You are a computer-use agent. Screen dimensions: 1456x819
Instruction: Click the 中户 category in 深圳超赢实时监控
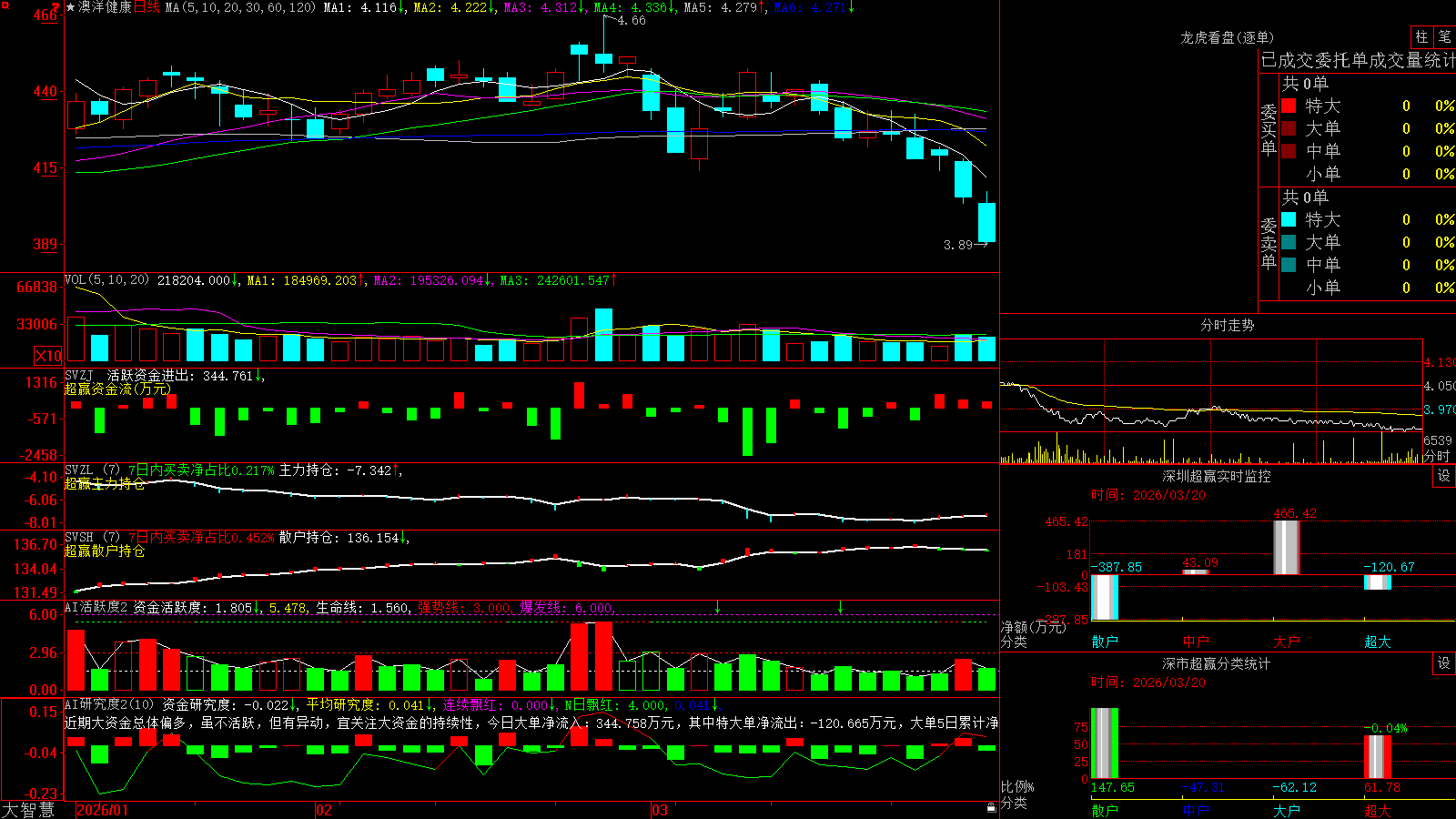click(1196, 642)
